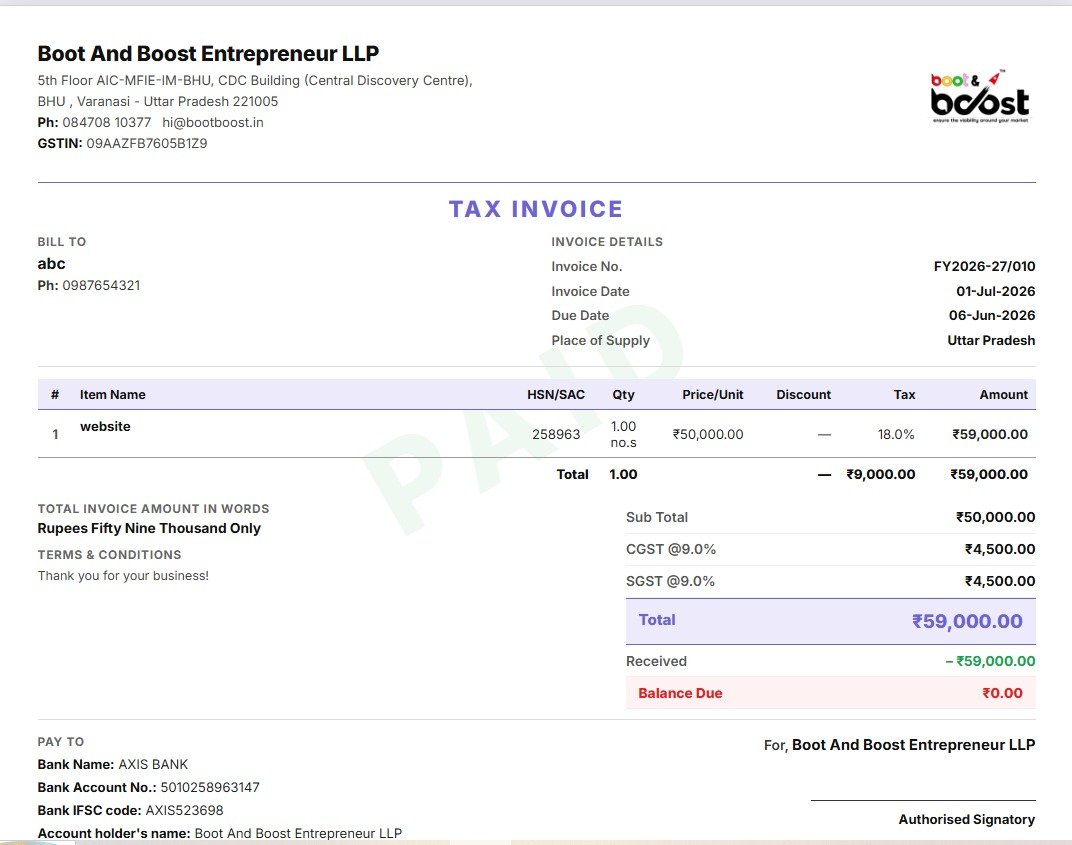
Task: Click unit price ₹50,000.00 in item row
Action: 708,434
